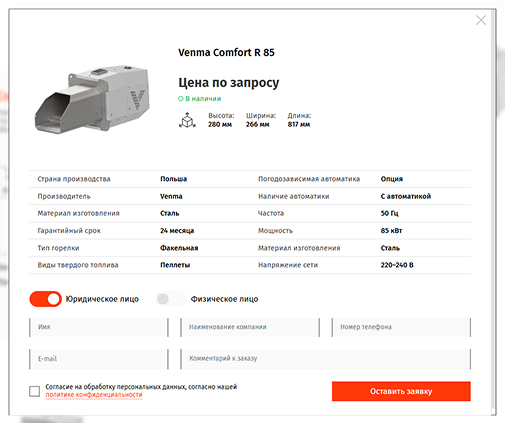The width and height of the screenshot is (505, 423).
Task: Click the green in-stock circle indicator
Action: click(x=180, y=99)
